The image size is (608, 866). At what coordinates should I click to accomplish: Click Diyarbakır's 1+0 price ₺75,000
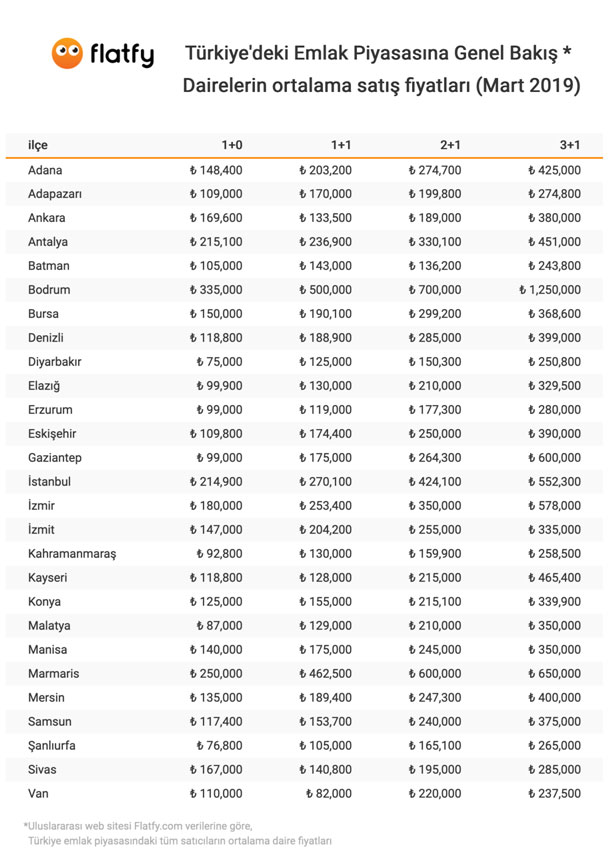point(219,362)
